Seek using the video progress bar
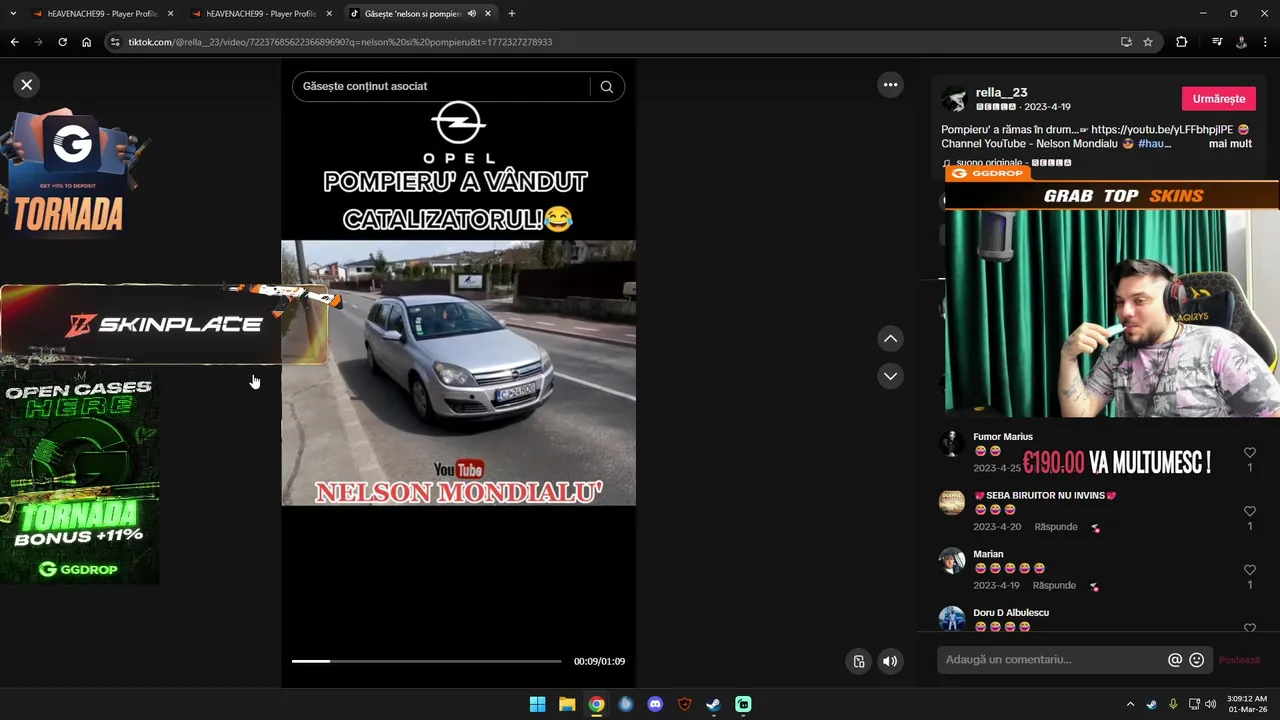Viewport: 1280px width, 720px height. coord(426,661)
